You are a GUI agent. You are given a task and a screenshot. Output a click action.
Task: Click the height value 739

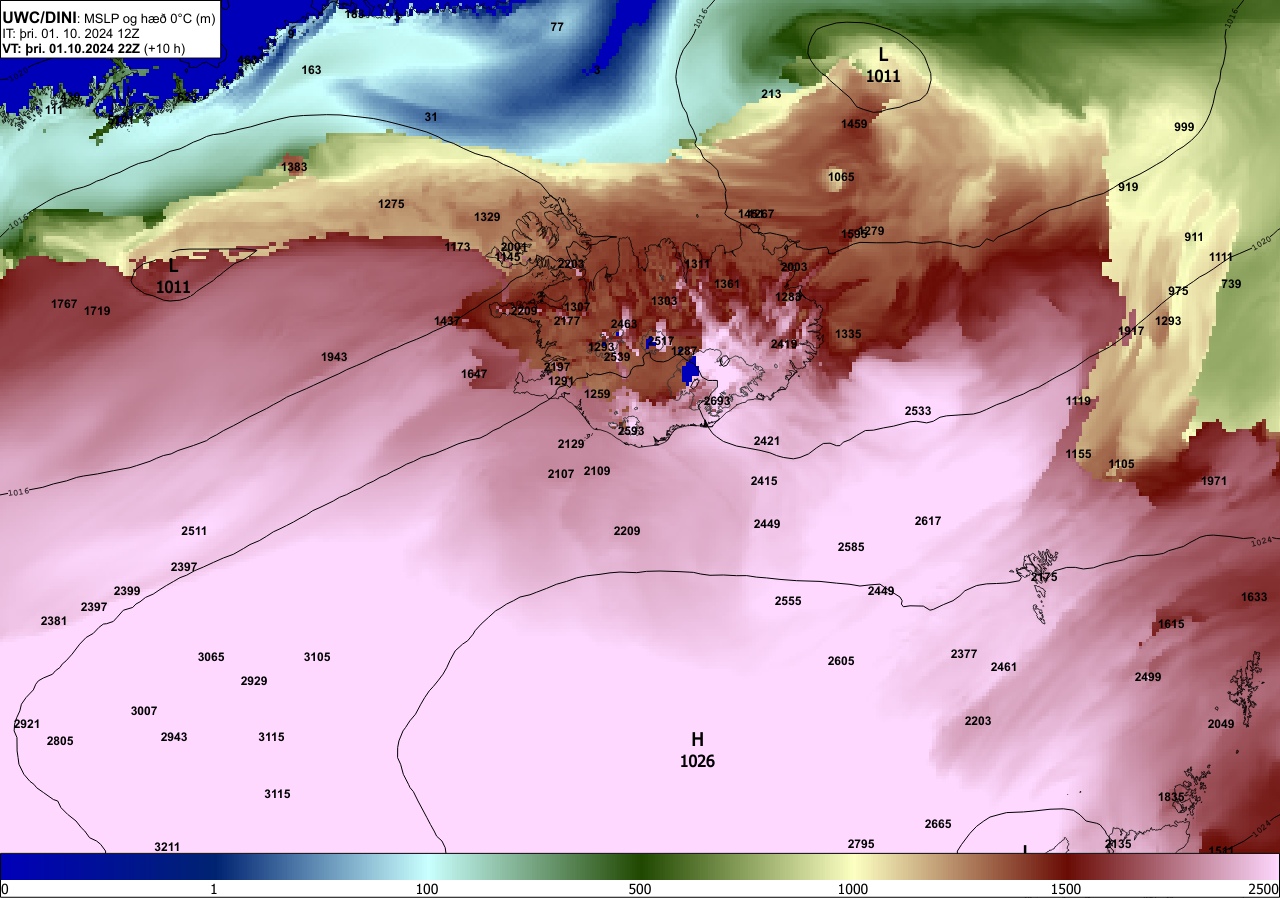tap(1231, 284)
